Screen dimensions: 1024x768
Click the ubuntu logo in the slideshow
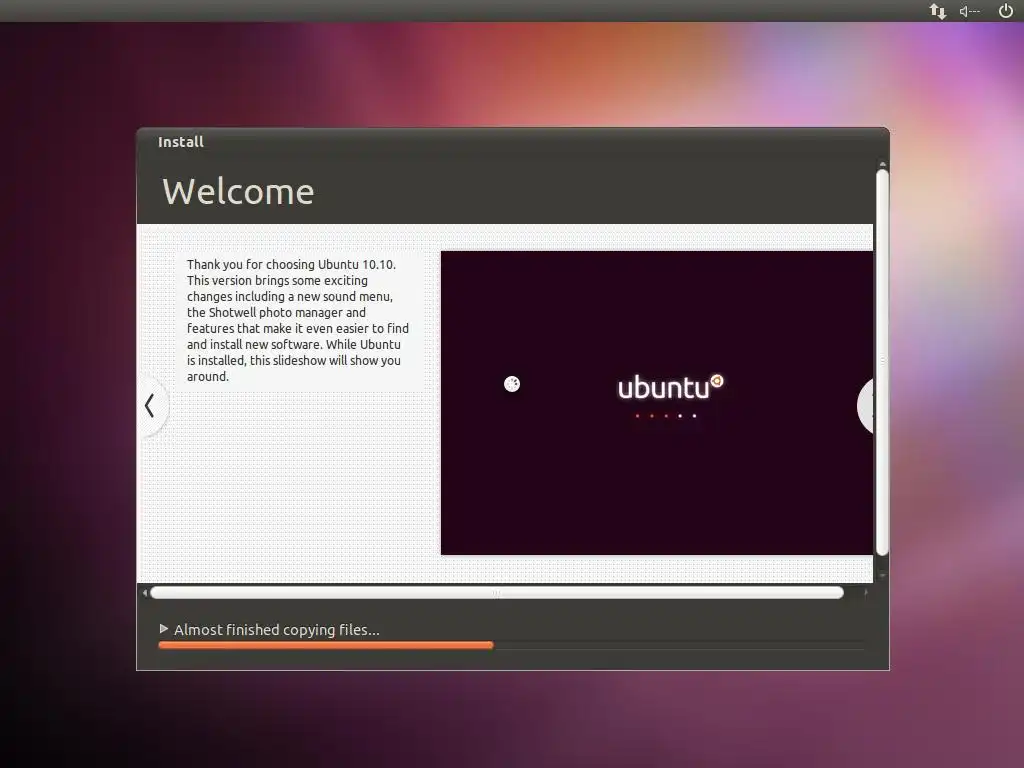point(671,387)
